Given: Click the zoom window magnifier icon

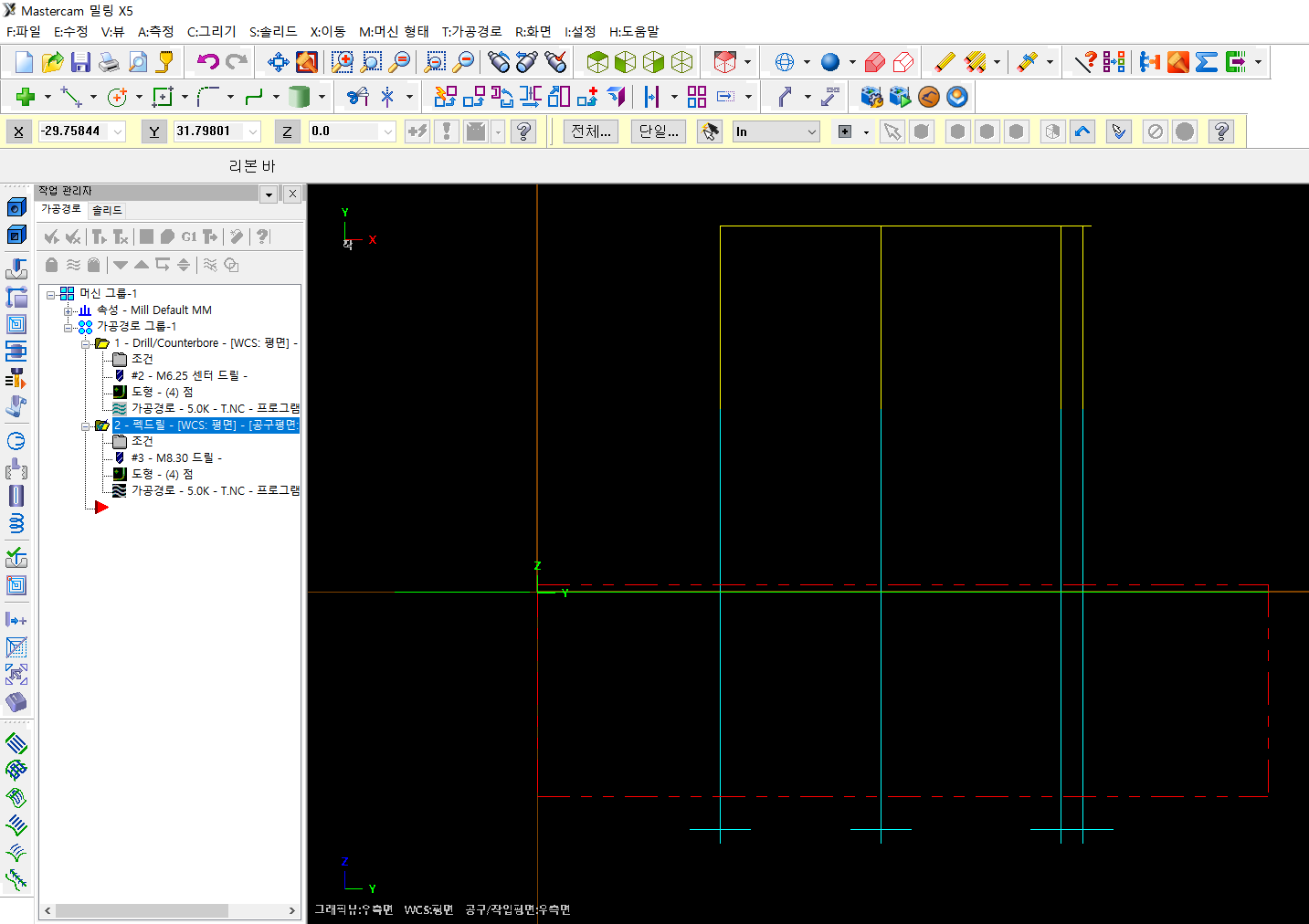Looking at the screenshot, I should click(x=342, y=62).
